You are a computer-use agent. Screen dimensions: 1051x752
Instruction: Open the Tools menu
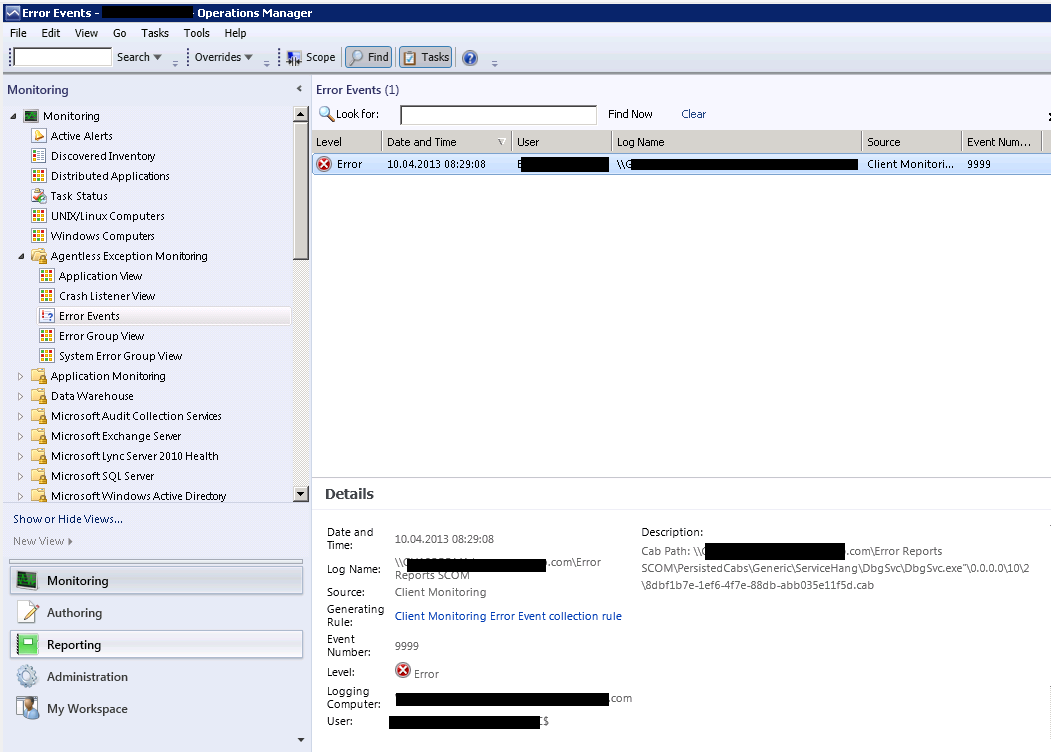pos(197,33)
